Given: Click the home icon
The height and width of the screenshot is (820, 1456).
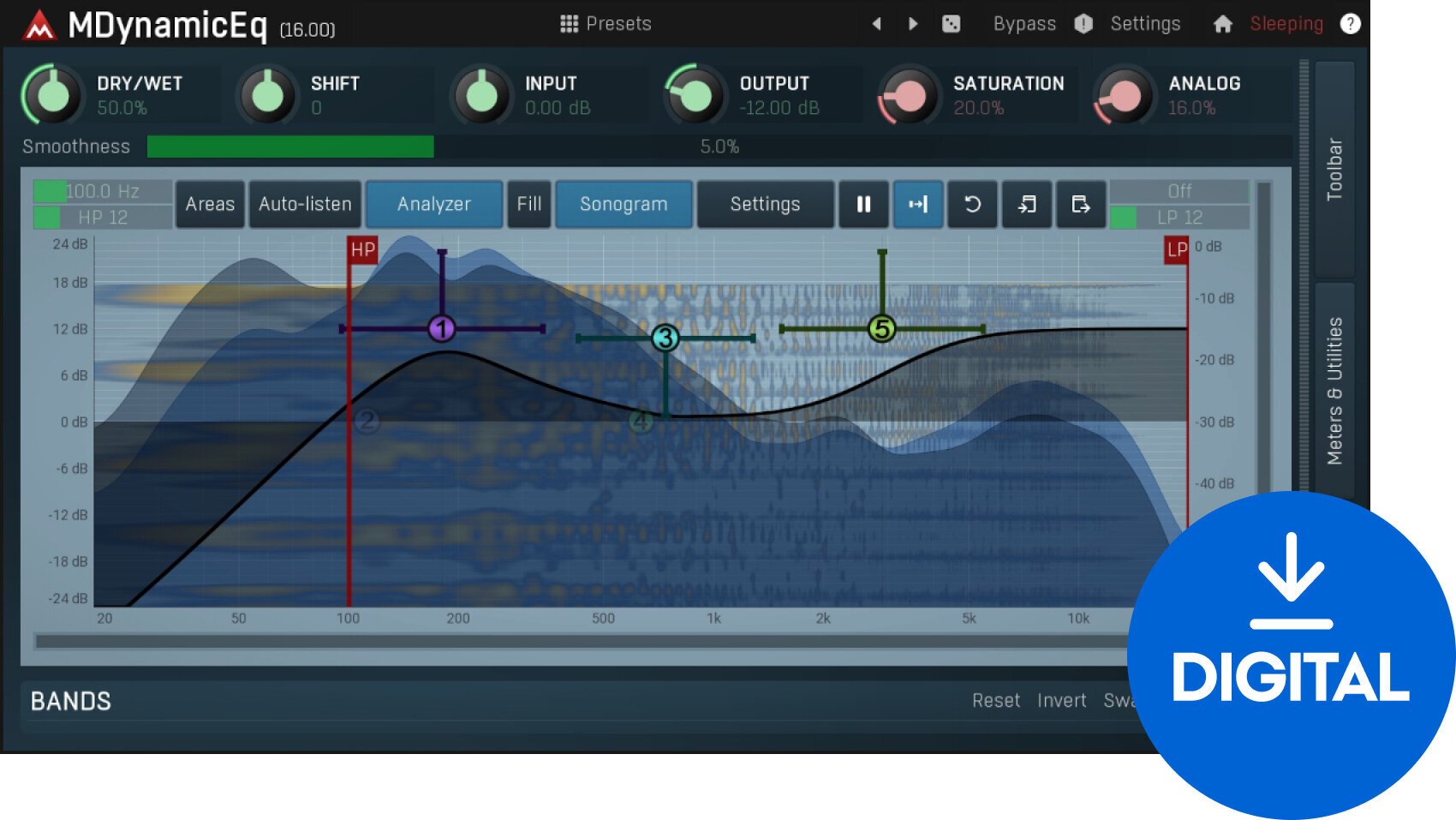Looking at the screenshot, I should pos(1223,23).
